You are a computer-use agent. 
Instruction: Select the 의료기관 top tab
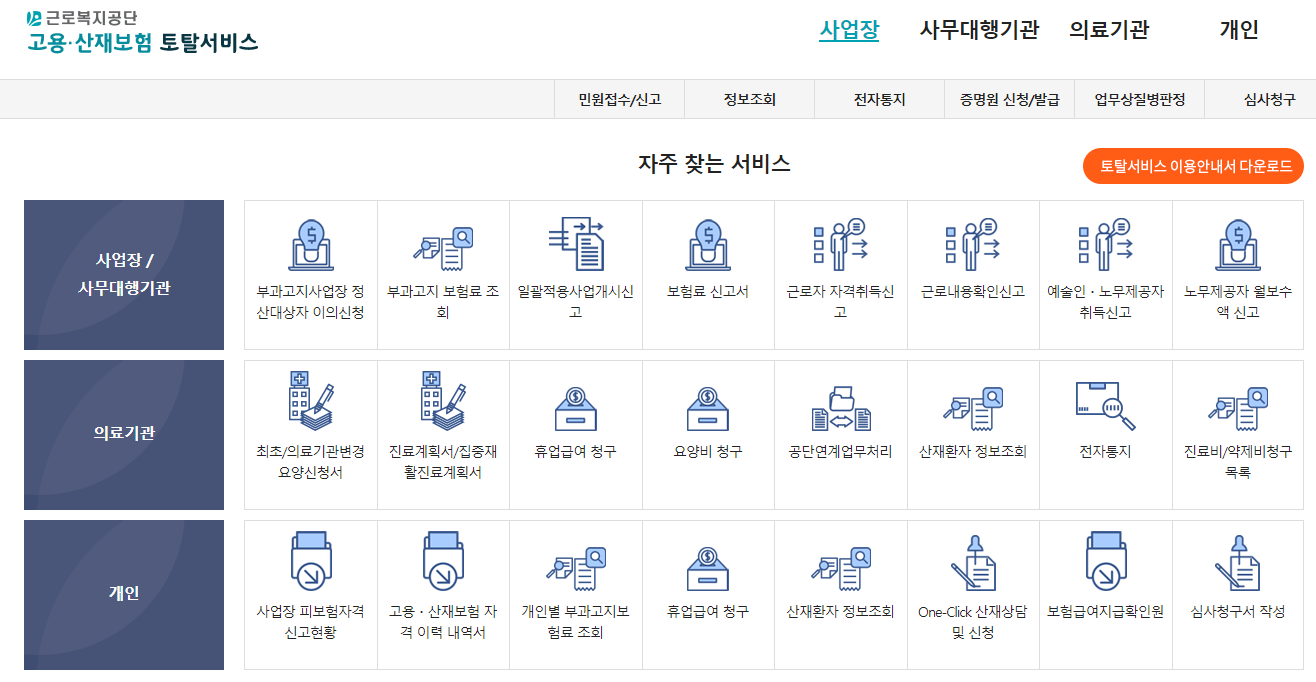point(1109,30)
